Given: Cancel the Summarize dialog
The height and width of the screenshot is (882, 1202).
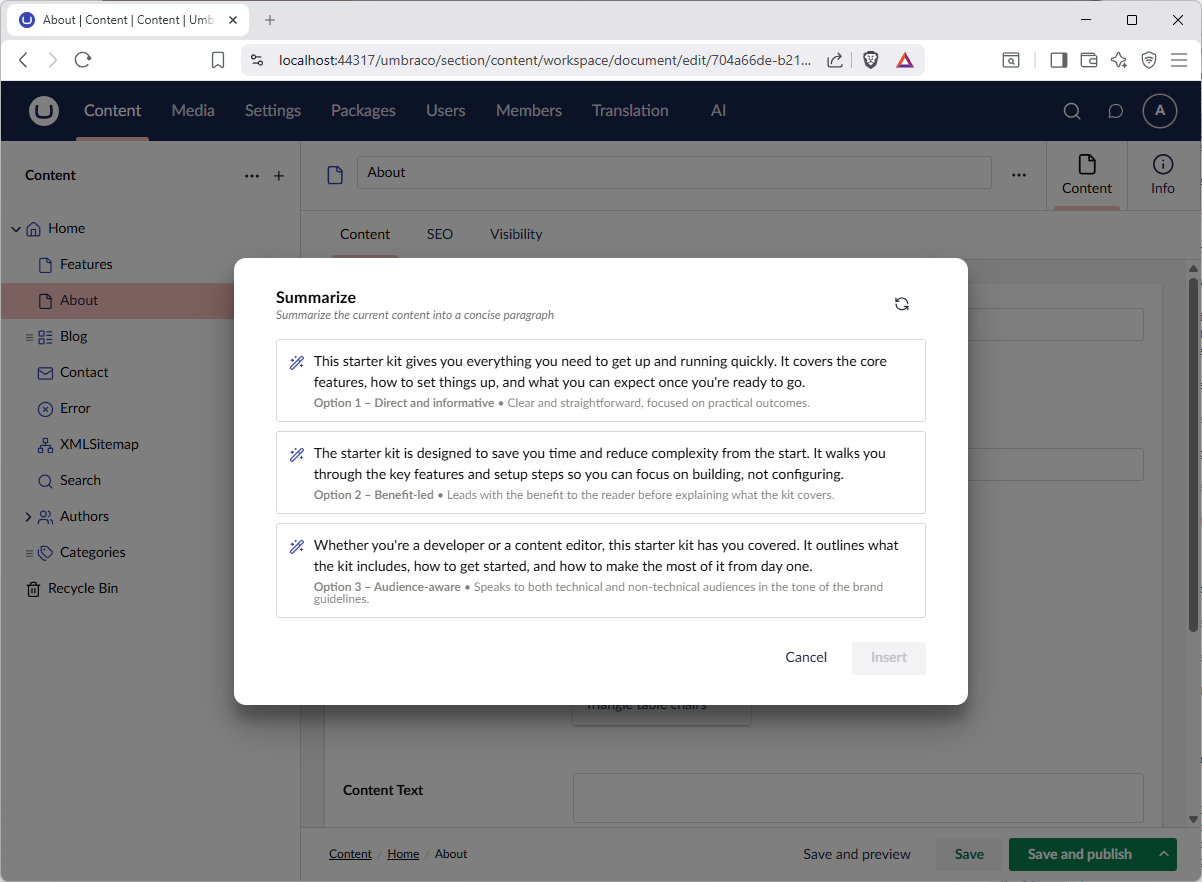Looking at the screenshot, I should coord(806,657).
